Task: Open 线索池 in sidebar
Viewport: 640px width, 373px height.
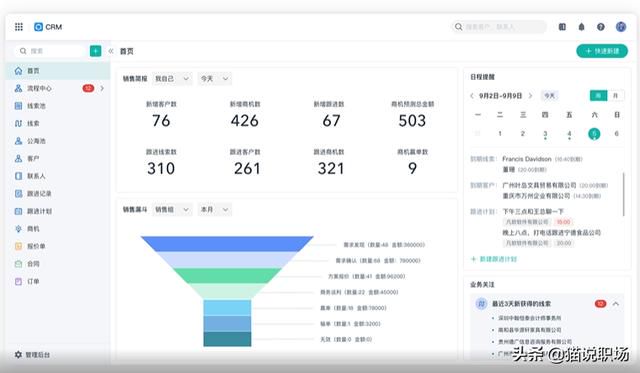Action: [x=58, y=106]
